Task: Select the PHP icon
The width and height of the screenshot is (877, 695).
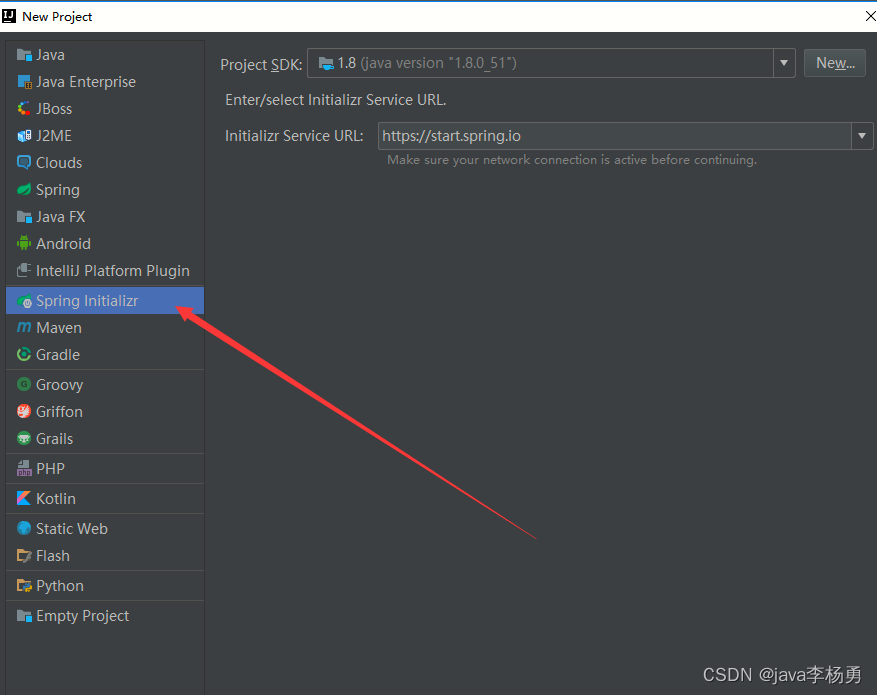Action: pyautogui.click(x=24, y=469)
